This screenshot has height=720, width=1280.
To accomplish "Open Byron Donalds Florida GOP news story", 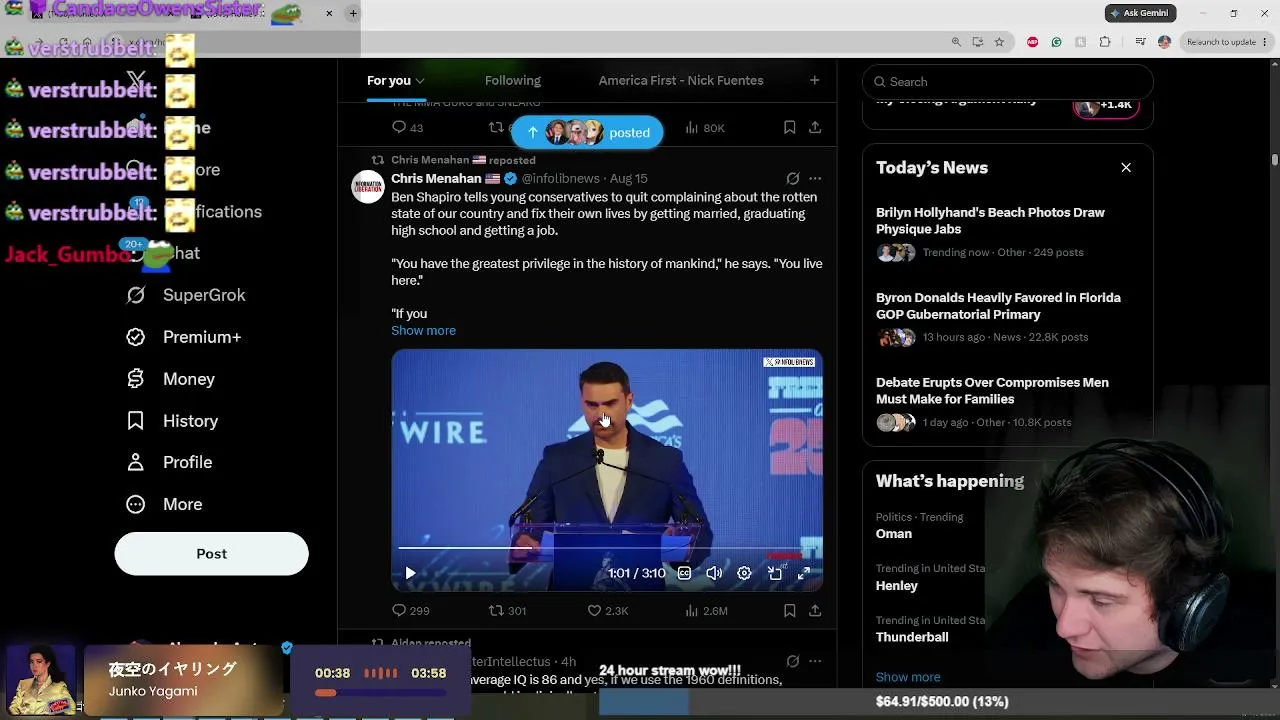I will 1008,316.
